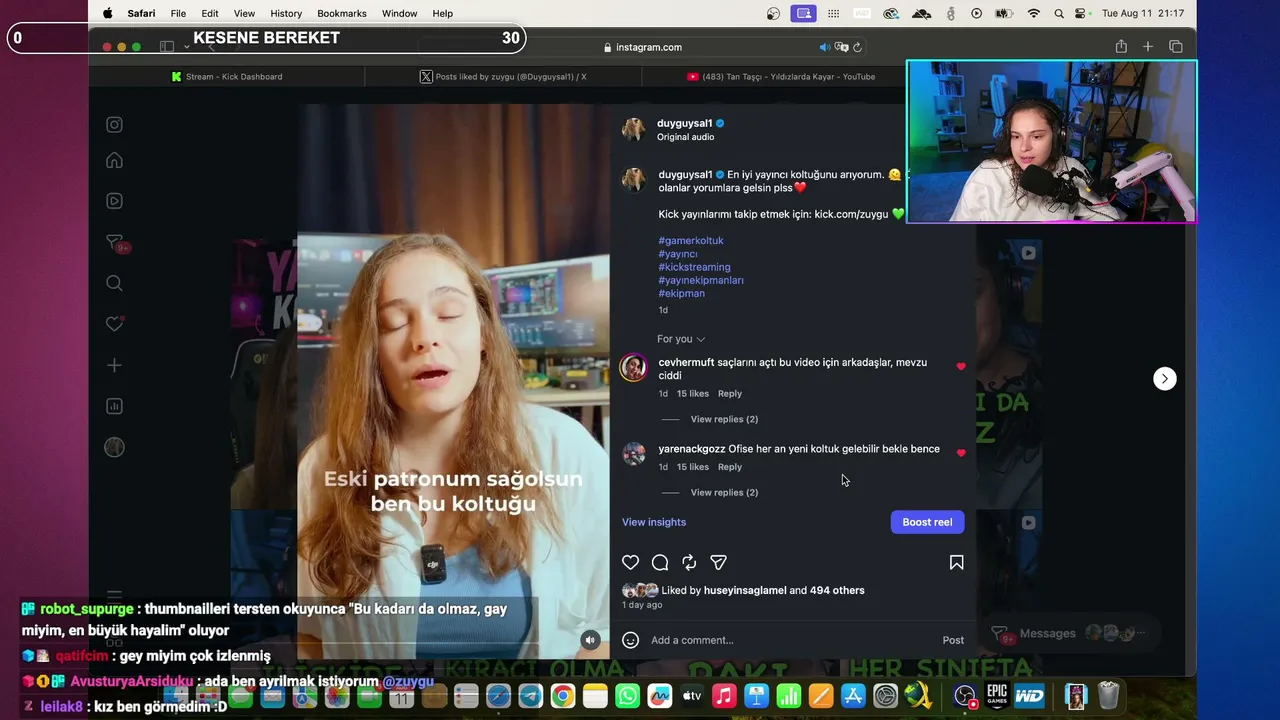This screenshot has width=1280, height=720.
Task: Like yarenackgozz's comment
Action: pyautogui.click(x=961, y=453)
